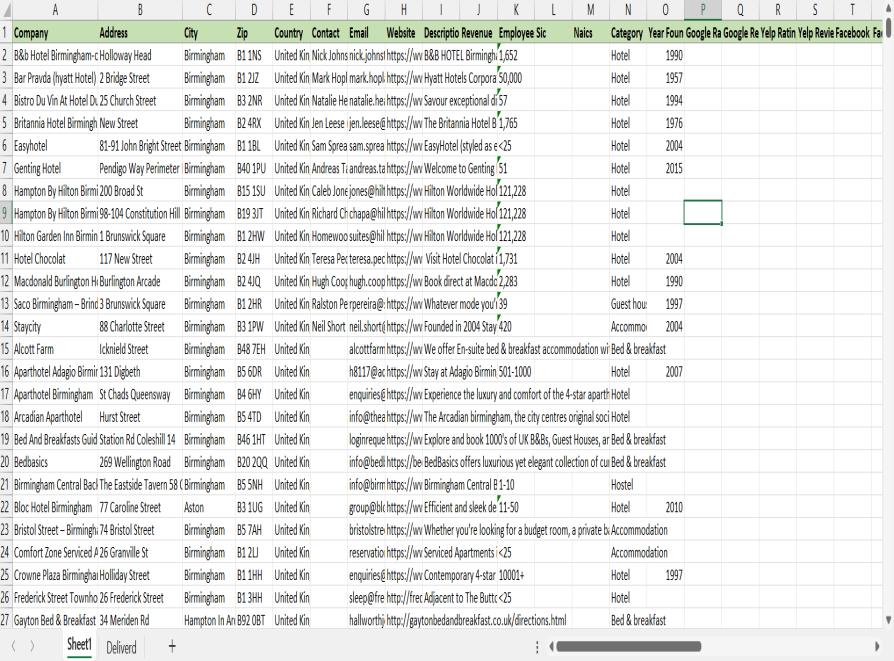The image size is (894, 661).
Task: Select the column A header
Action: (54, 9)
